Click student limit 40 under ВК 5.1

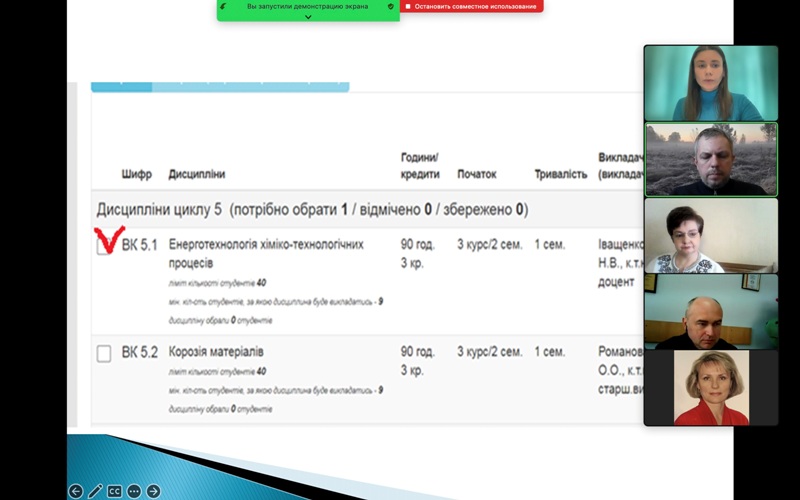[217, 283]
